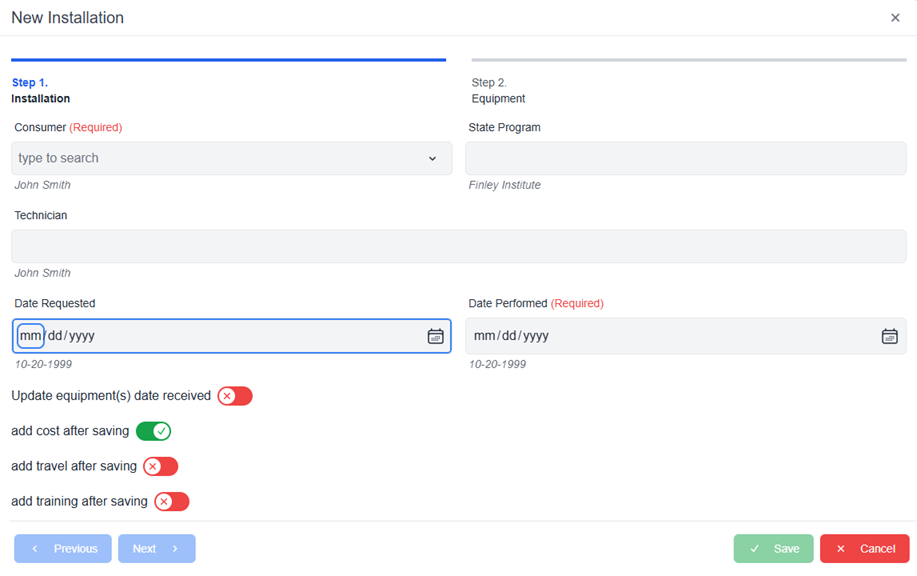Turn off add cost after saving
Screen dimensions: 917x576
(x=153, y=431)
